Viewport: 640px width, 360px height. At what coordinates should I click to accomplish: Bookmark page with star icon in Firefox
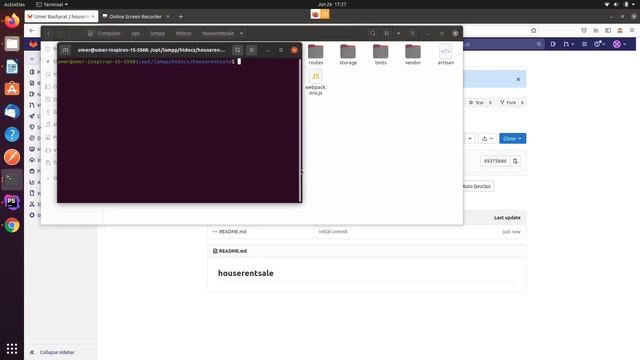click(533, 31)
